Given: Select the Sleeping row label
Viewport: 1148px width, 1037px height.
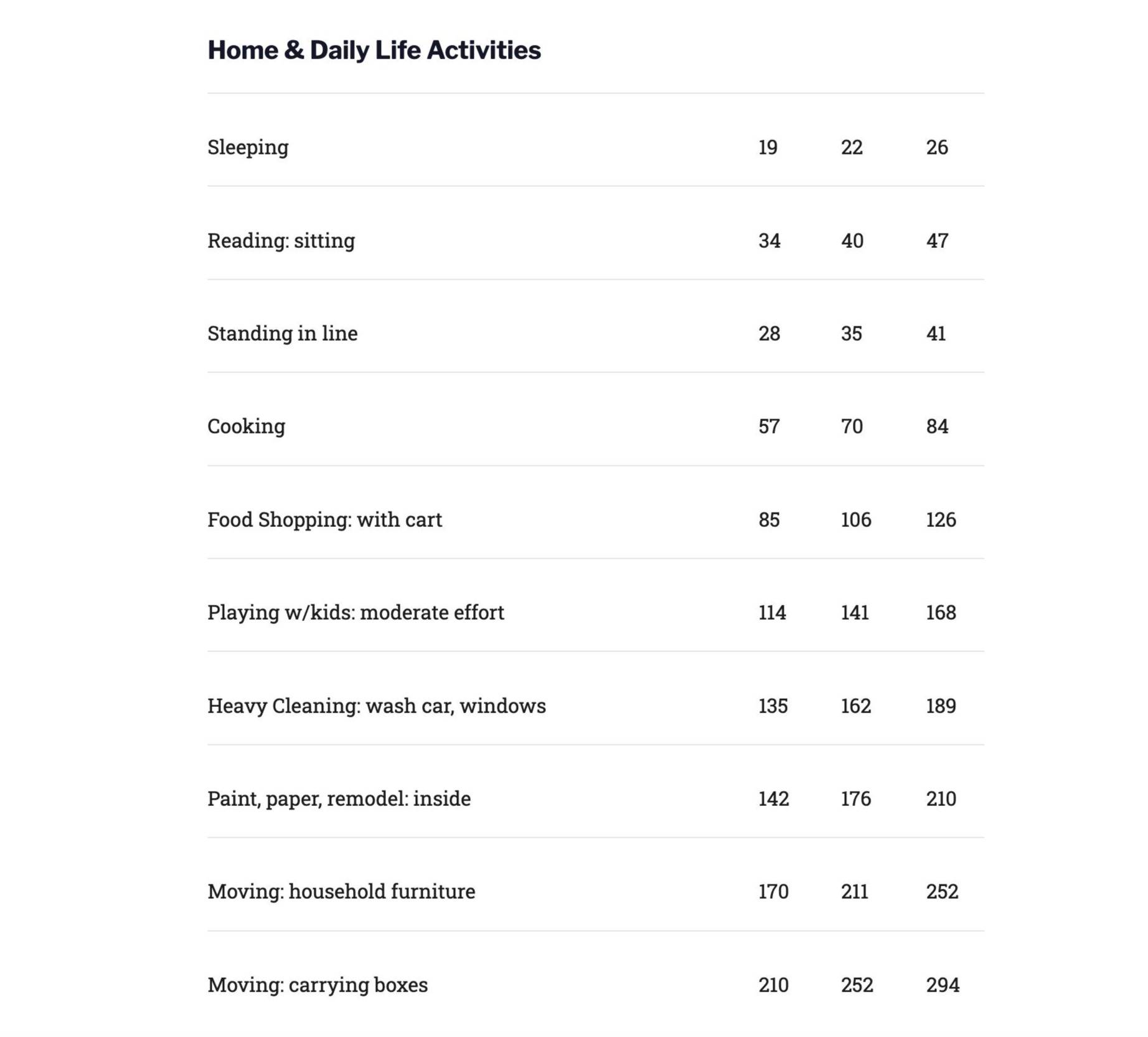Looking at the screenshot, I should pyautogui.click(x=248, y=148).
